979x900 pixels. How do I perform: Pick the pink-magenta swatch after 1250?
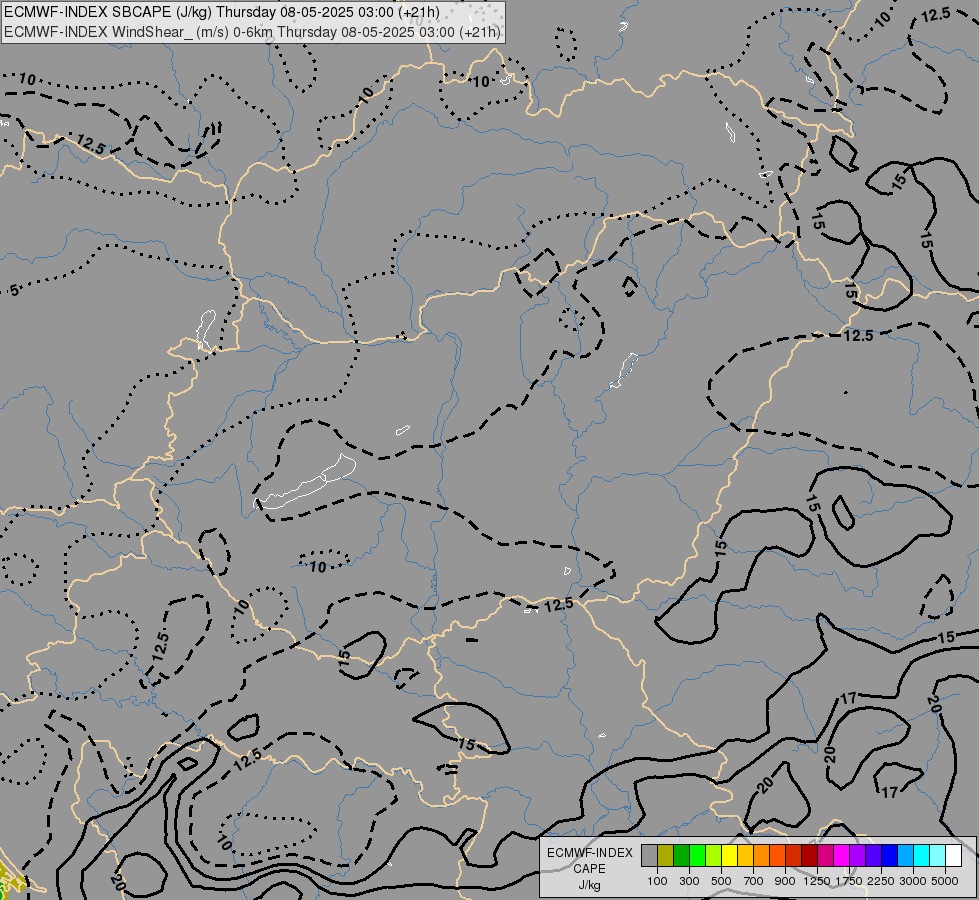tap(825, 856)
